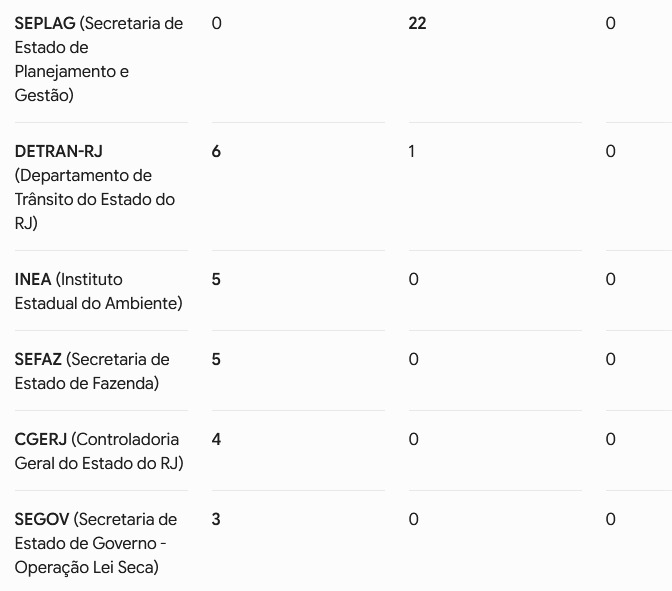672x591 pixels.
Task: Click the bold value 22 for SEPLAG
Action: tap(417, 23)
